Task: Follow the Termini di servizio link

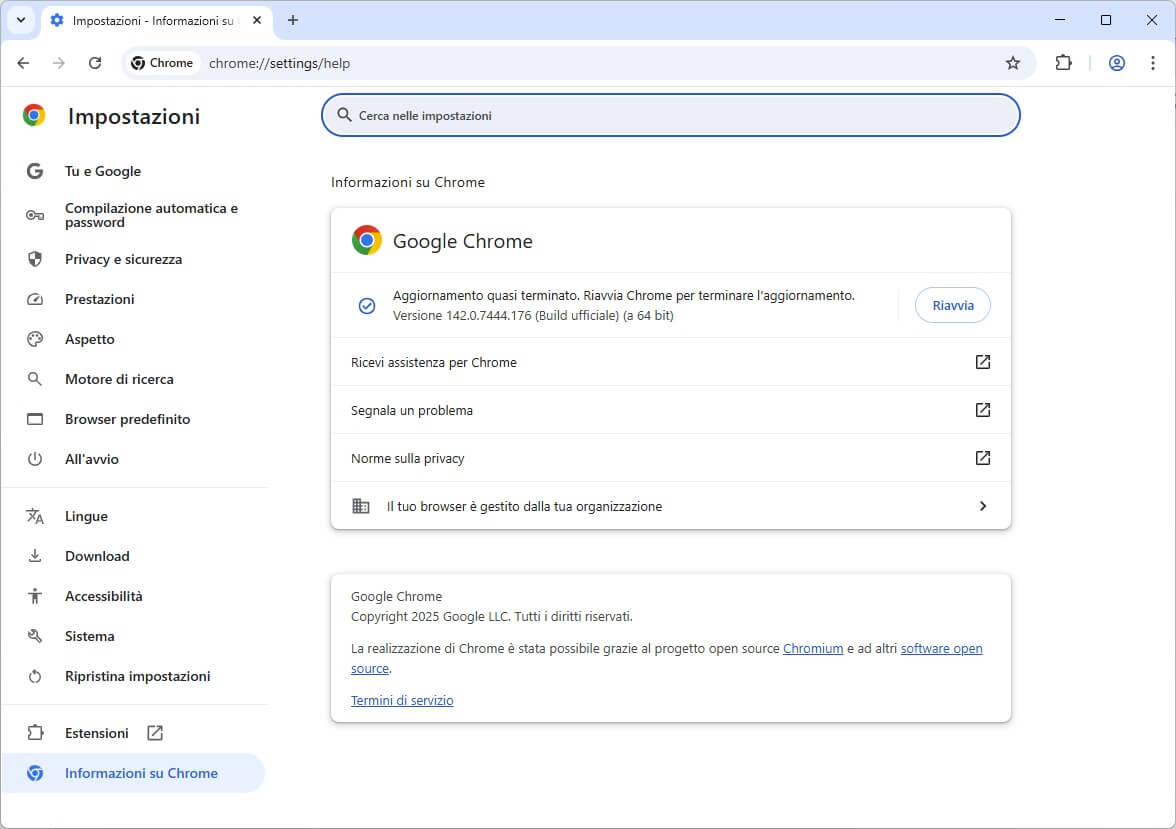Action: click(x=402, y=701)
